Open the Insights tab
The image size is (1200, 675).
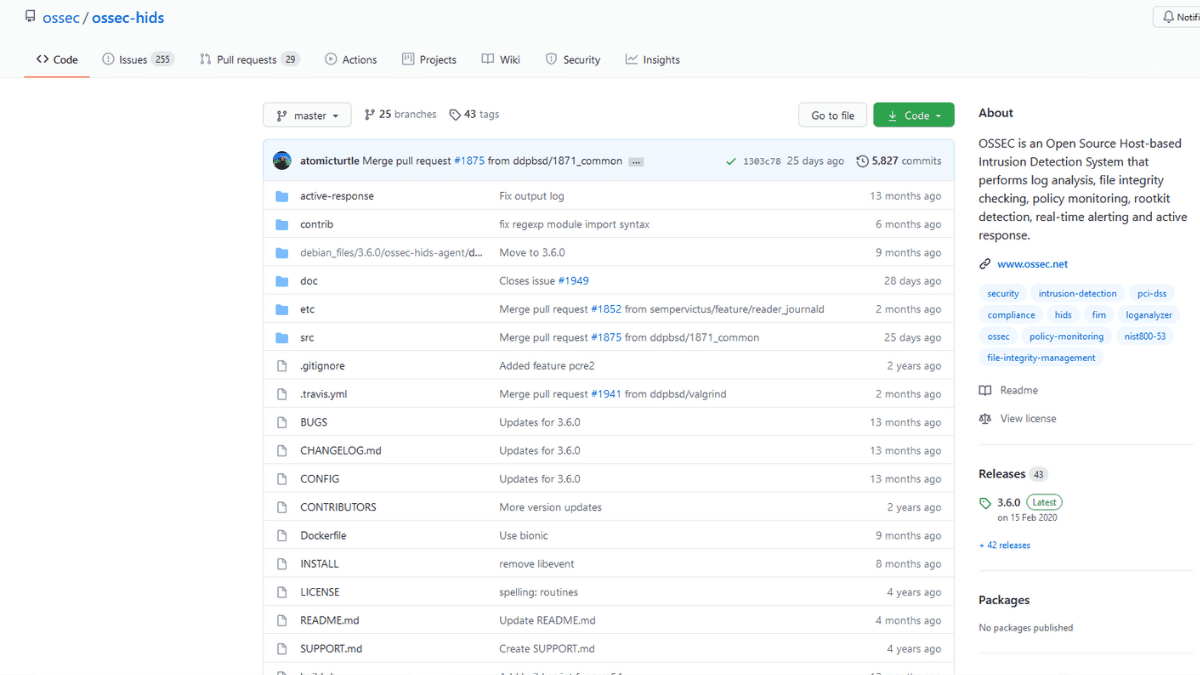(653, 60)
